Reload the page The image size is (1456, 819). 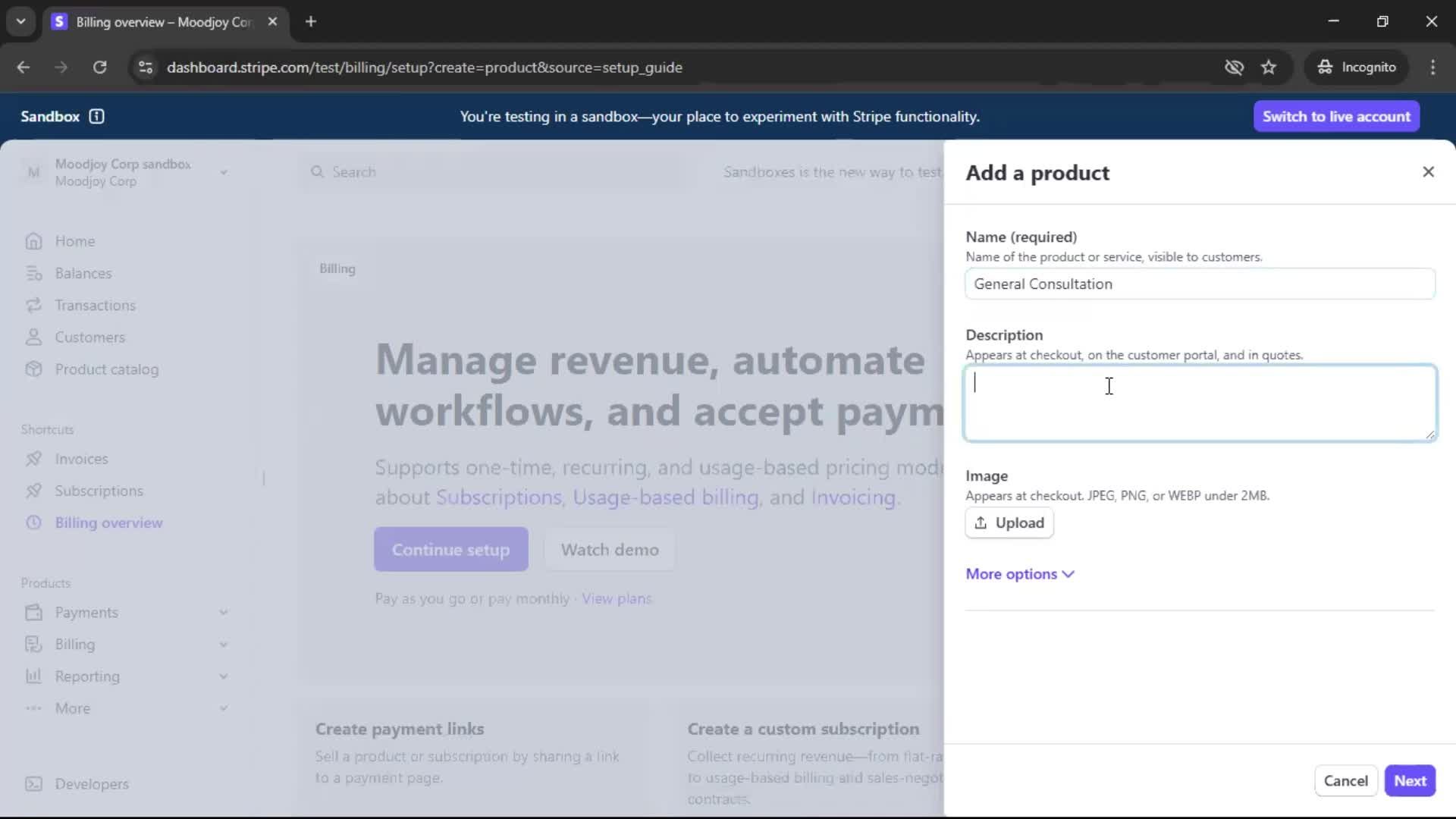coord(99,67)
